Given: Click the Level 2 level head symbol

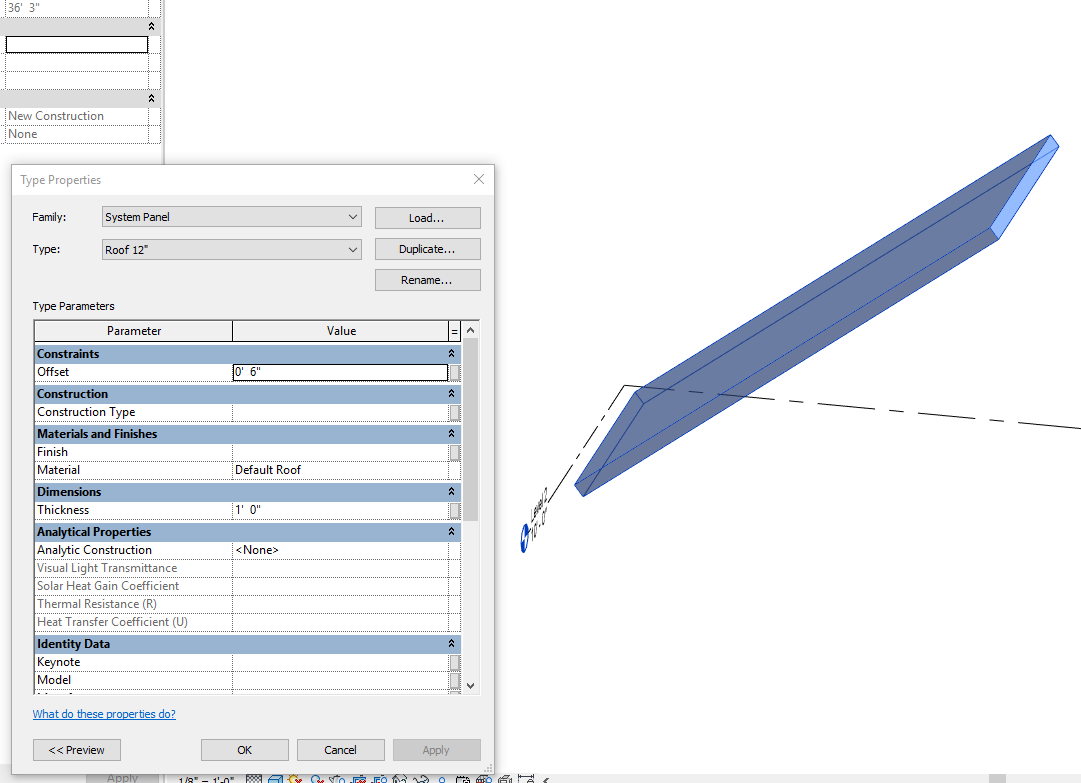Looking at the screenshot, I should (525, 538).
